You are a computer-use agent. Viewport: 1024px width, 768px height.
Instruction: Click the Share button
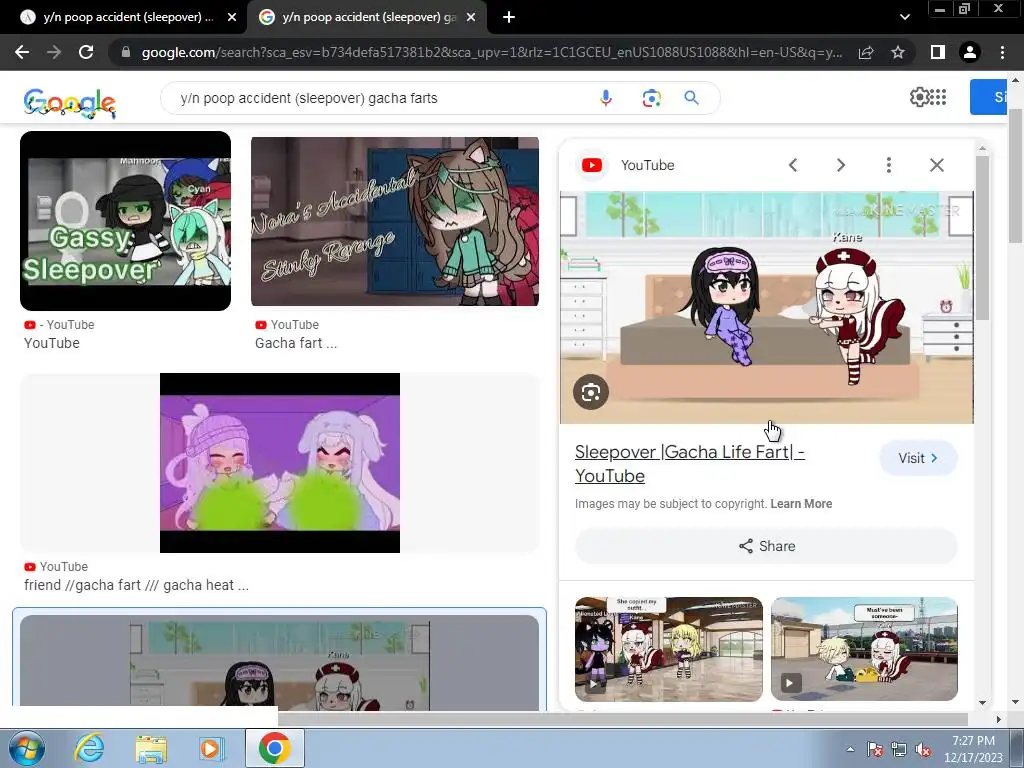pyautogui.click(x=767, y=546)
